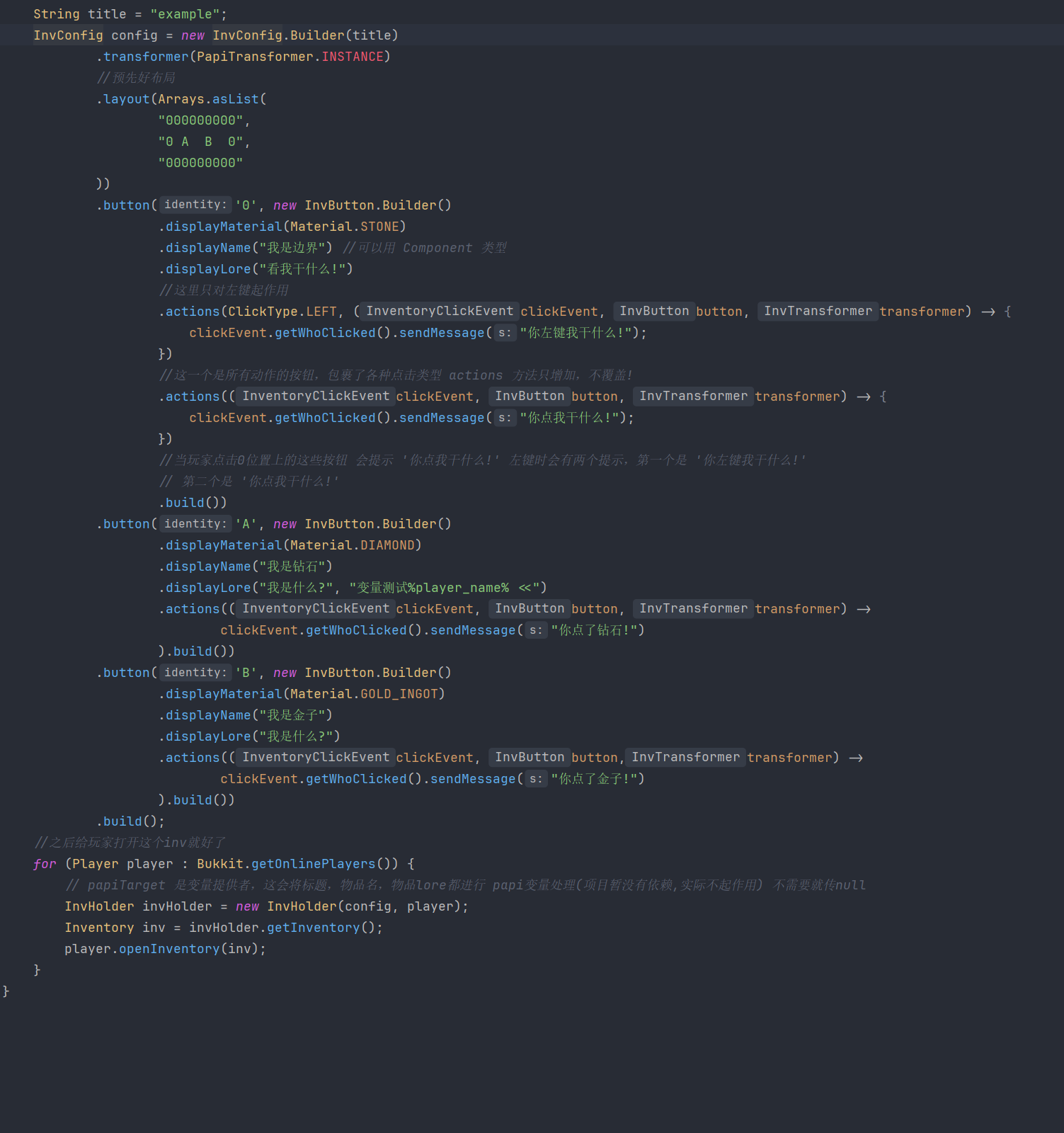Click the openInventory method call
Image resolution: width=1064 pixels, height=1133 pixels.
coord(168,949)
